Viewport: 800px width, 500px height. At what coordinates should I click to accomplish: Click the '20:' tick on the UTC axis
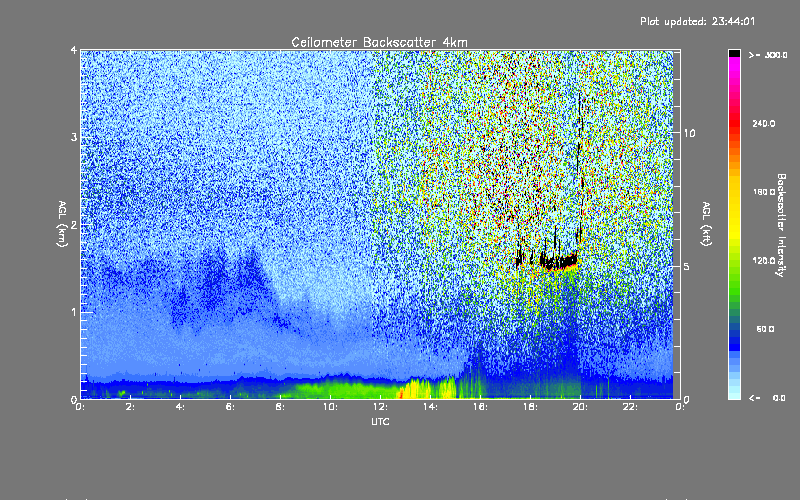pos(580,407)
